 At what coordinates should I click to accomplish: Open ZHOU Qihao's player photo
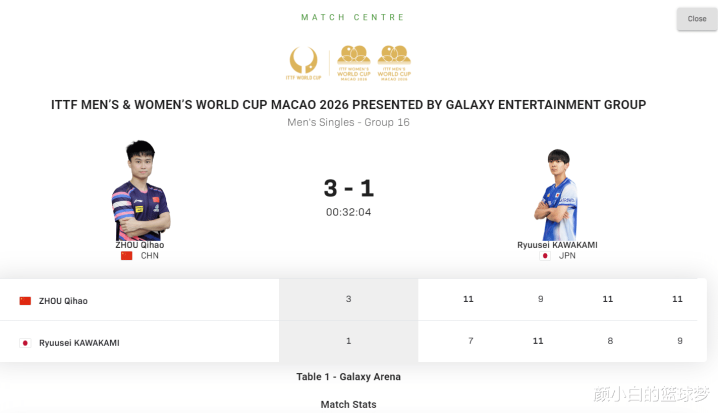point(140,191)
